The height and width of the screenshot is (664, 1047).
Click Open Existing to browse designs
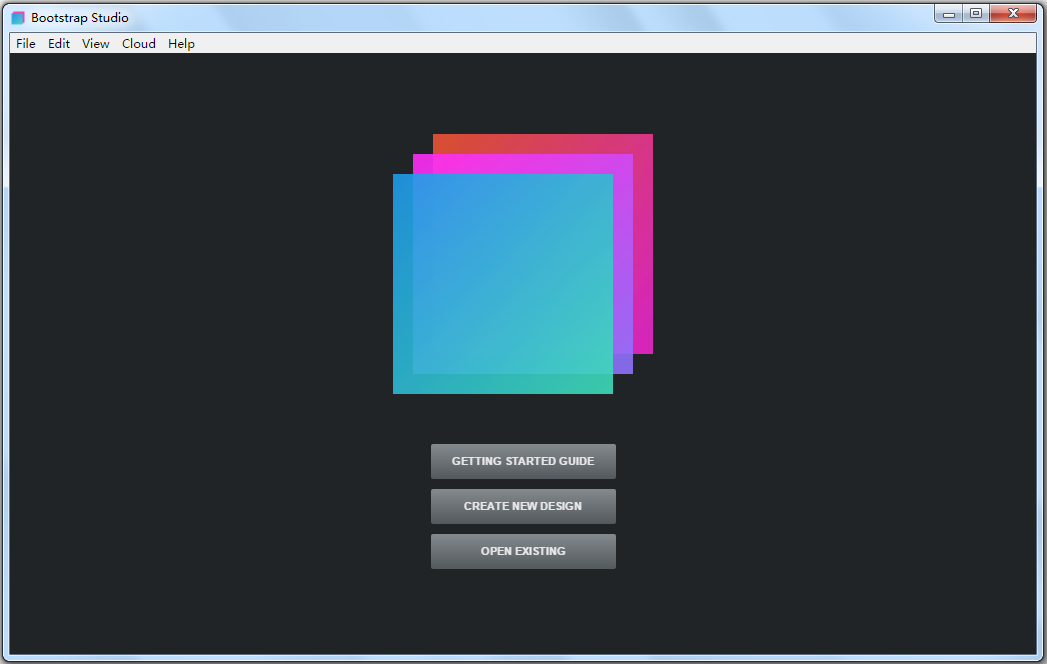point(523,551)
